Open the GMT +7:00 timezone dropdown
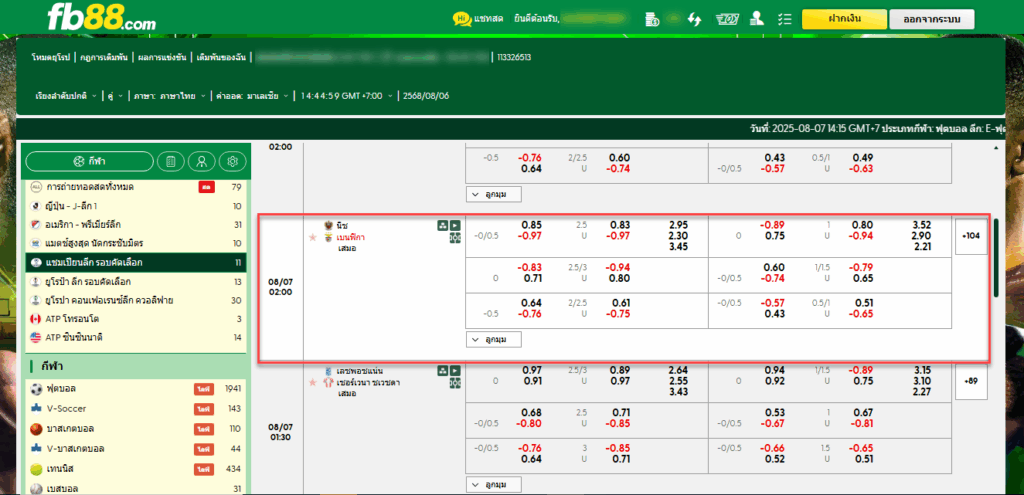Image resolution: width=1024 pixels, height=495 pixels. click(347, 96)
